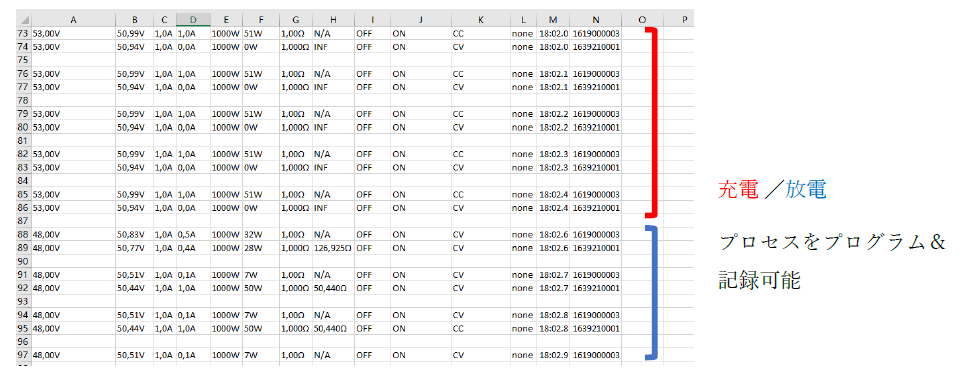The height and width of the screenshot is (373, 968).
Task: Click the red charging bracket
Action: coord(651,122)
